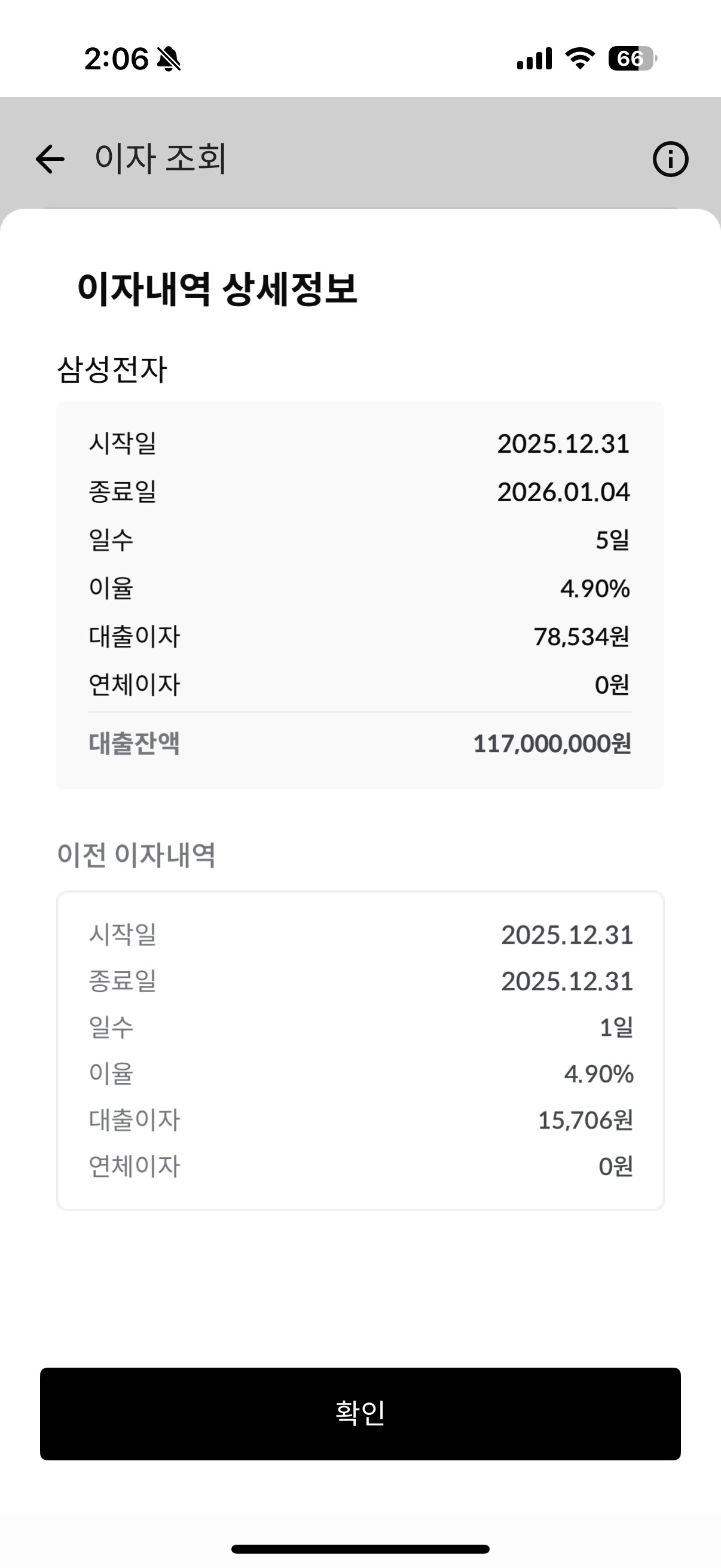Tap the muted bell icon
Viewport: 721px width, 1568px height.
coord(169,59)
